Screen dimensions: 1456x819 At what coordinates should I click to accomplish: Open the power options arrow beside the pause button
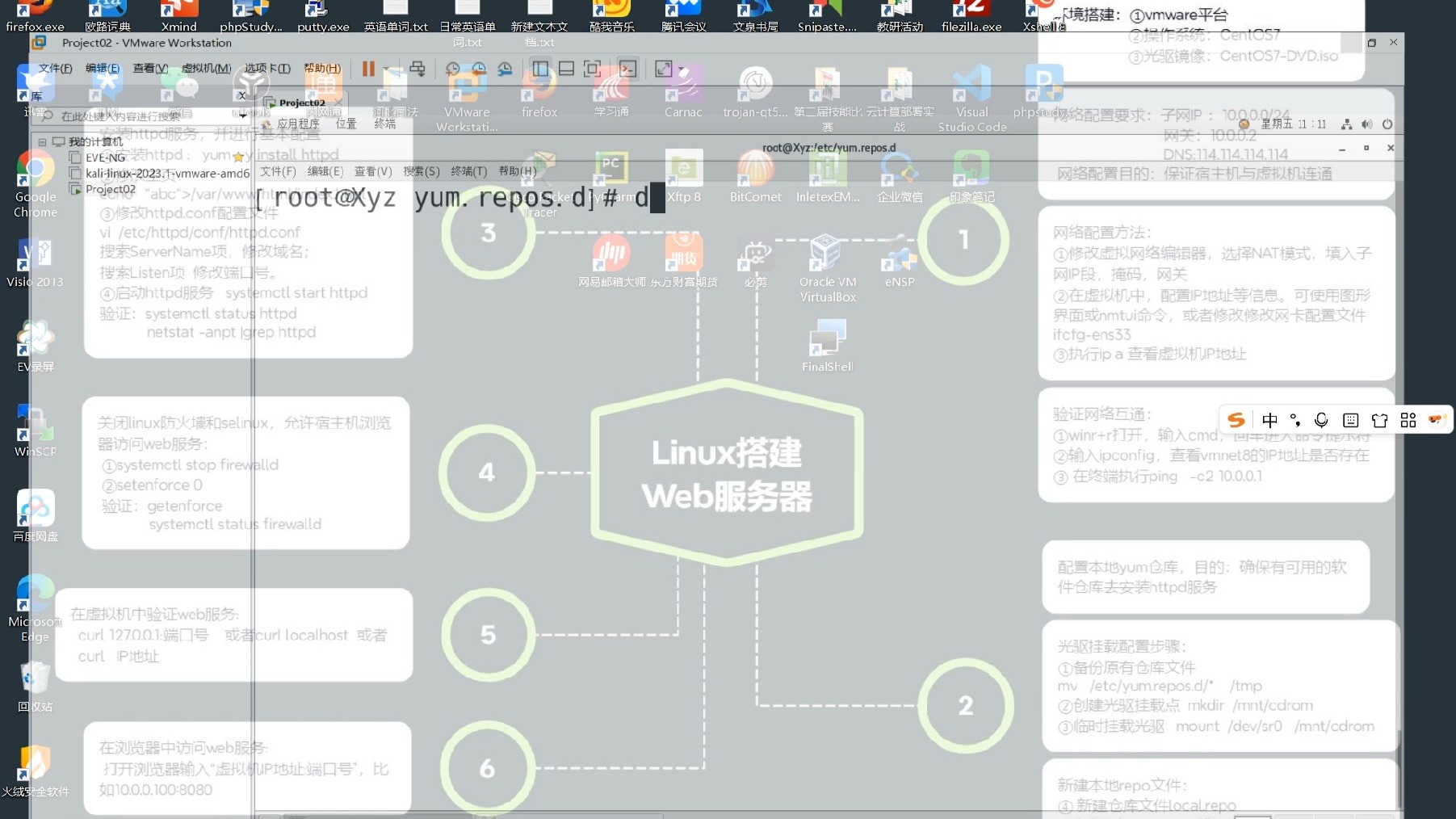pos(386,69)
